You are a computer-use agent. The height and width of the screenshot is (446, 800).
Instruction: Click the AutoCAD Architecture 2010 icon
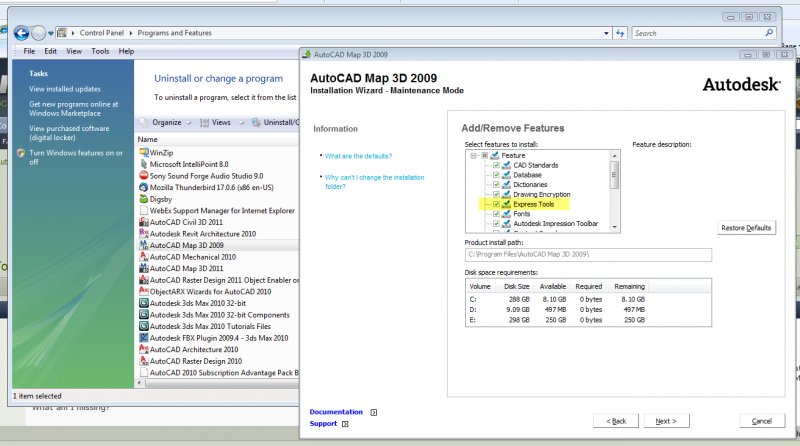pyautogui.click(x=144, y=350)
